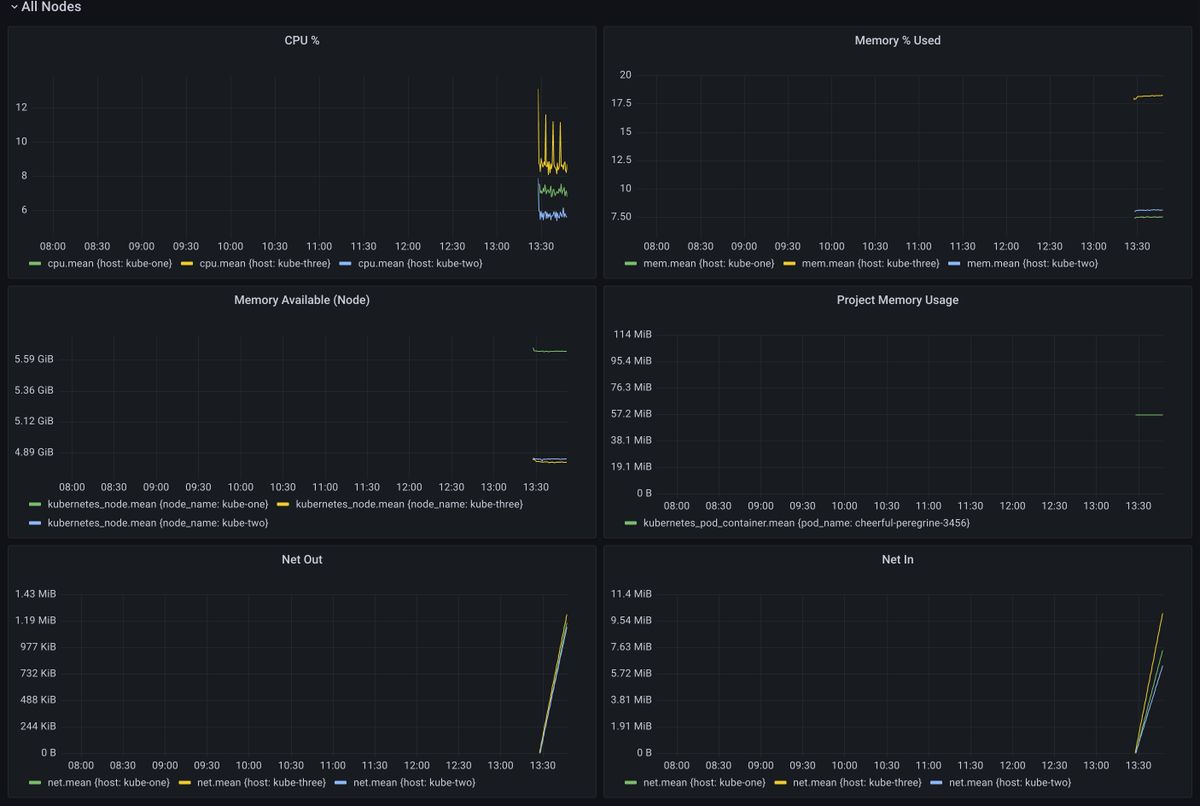Open the Memory Available (Node) panel menu
This screenshot has height=806, width=1200.
coord(301,300)
